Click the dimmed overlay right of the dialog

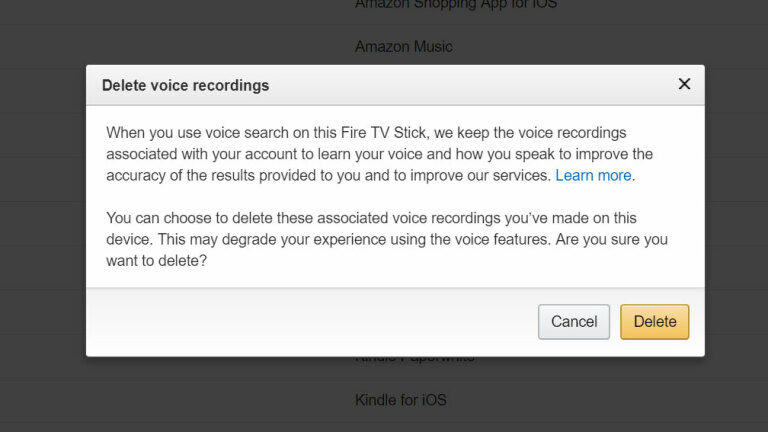(x=737, y=211)
